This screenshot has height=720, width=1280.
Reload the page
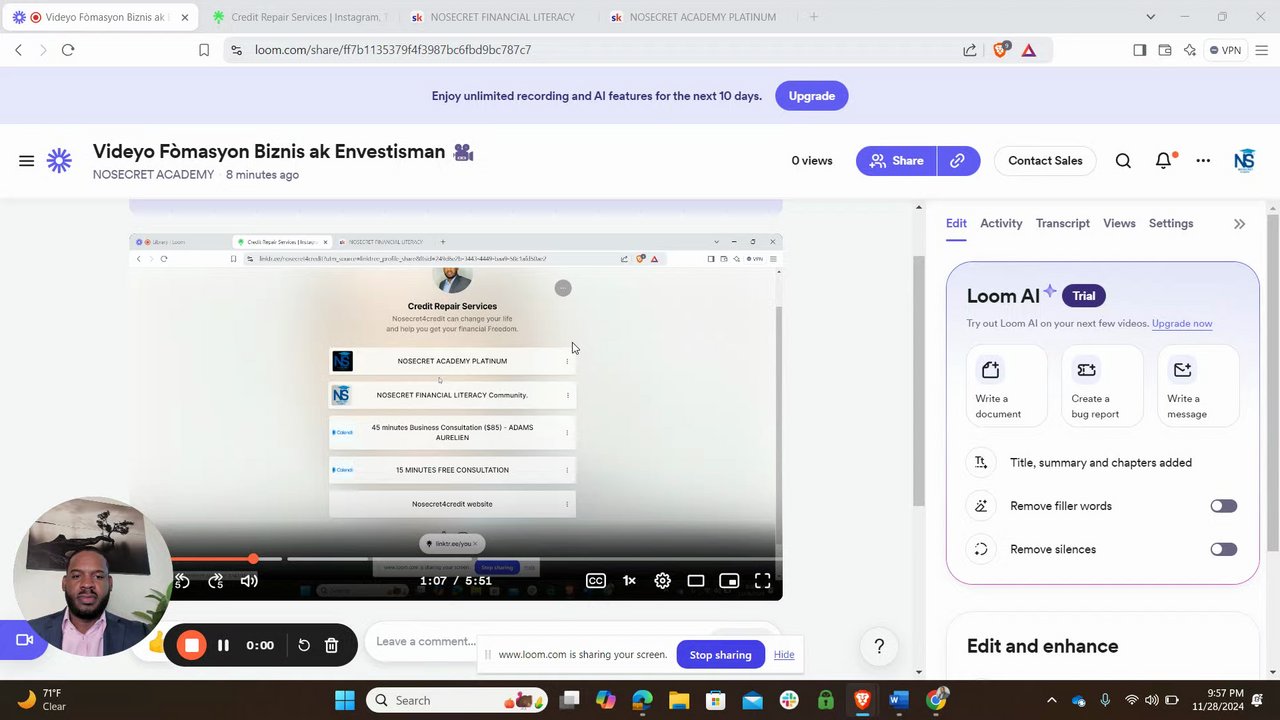click(x=68, y=50)
